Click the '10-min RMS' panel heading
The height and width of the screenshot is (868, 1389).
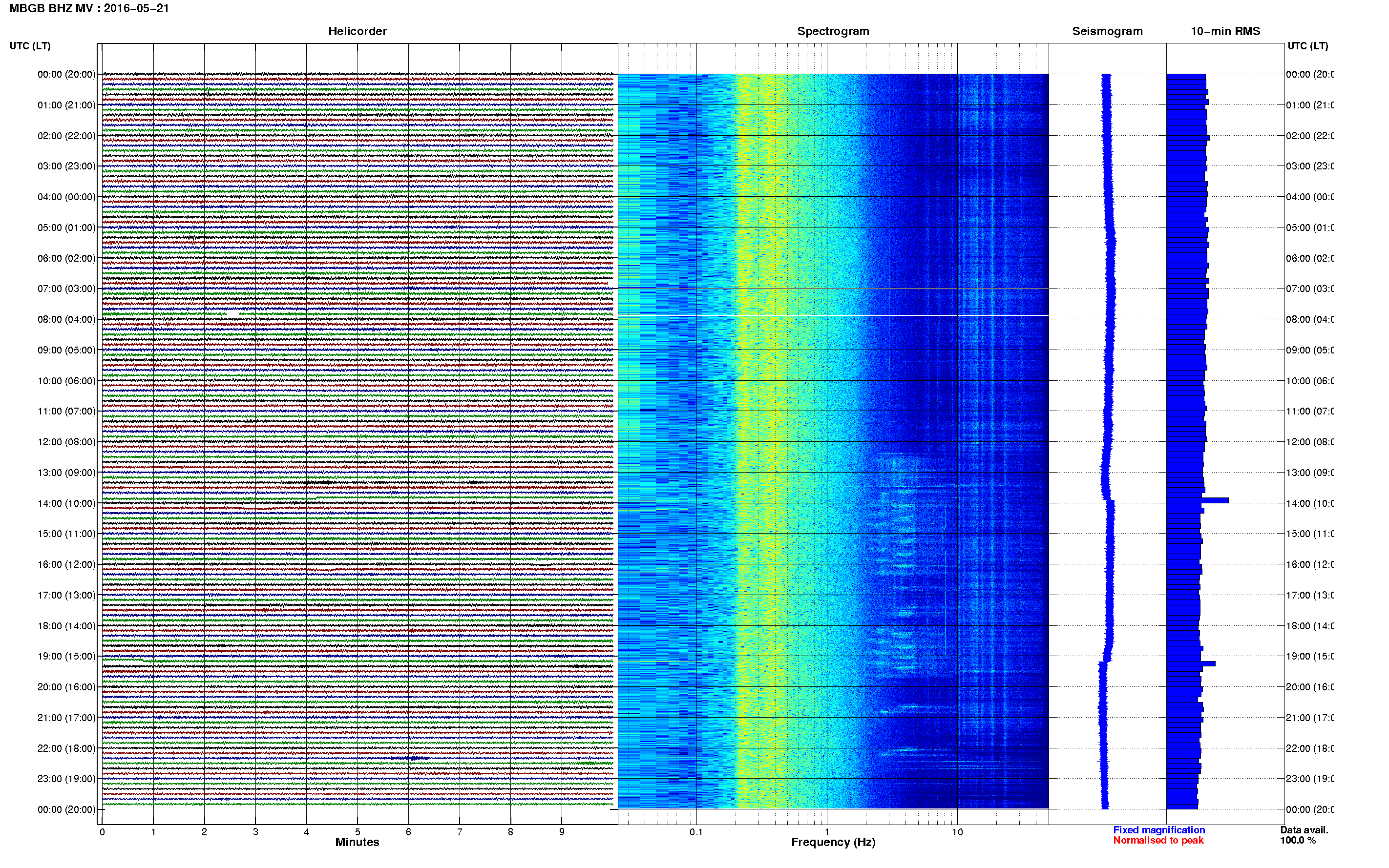(1225, 32)
